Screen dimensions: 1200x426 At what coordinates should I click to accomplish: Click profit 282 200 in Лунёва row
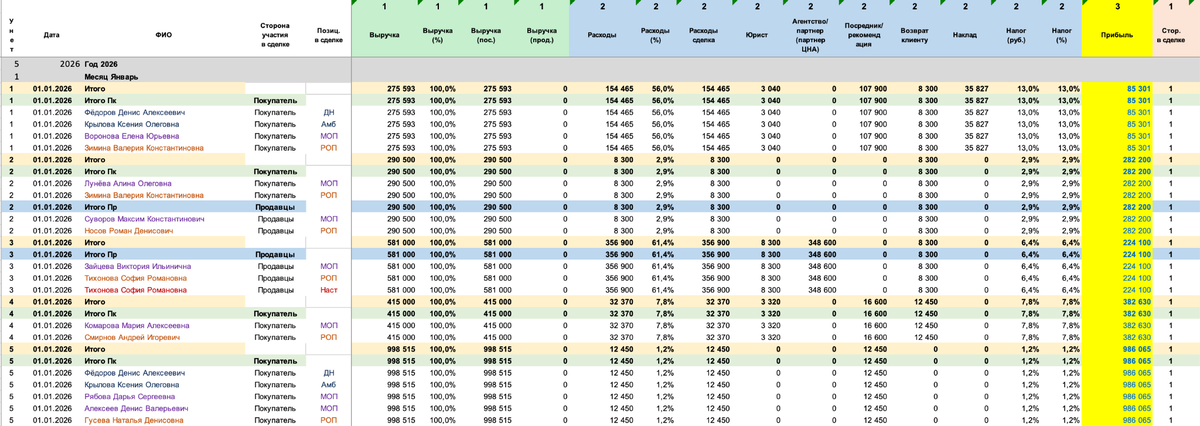click(1136, 183)
